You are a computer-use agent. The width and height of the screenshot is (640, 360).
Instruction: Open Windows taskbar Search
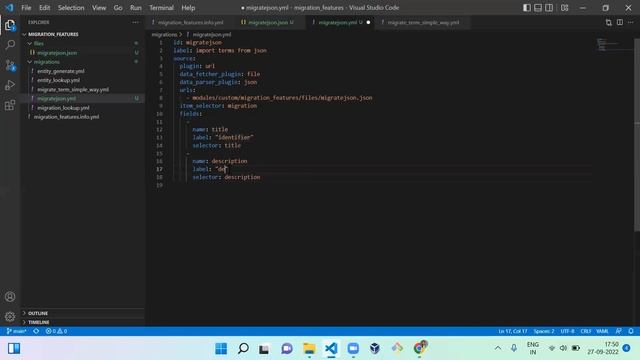tap(243, 349)
